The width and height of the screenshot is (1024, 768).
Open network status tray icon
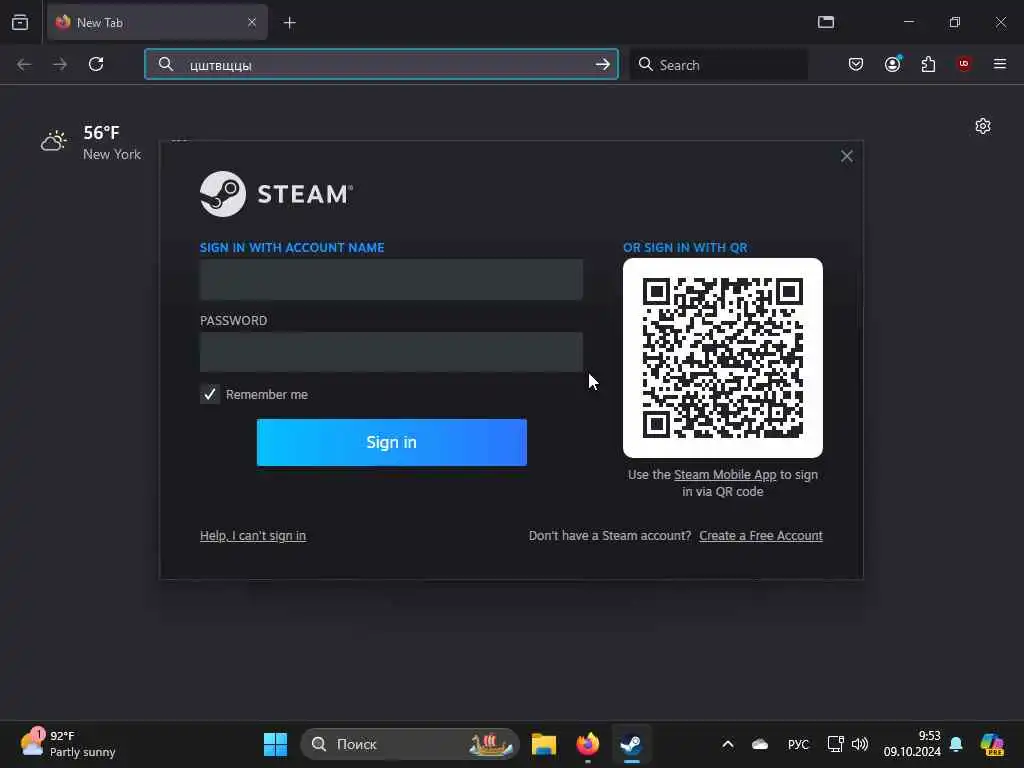point(835,744)
